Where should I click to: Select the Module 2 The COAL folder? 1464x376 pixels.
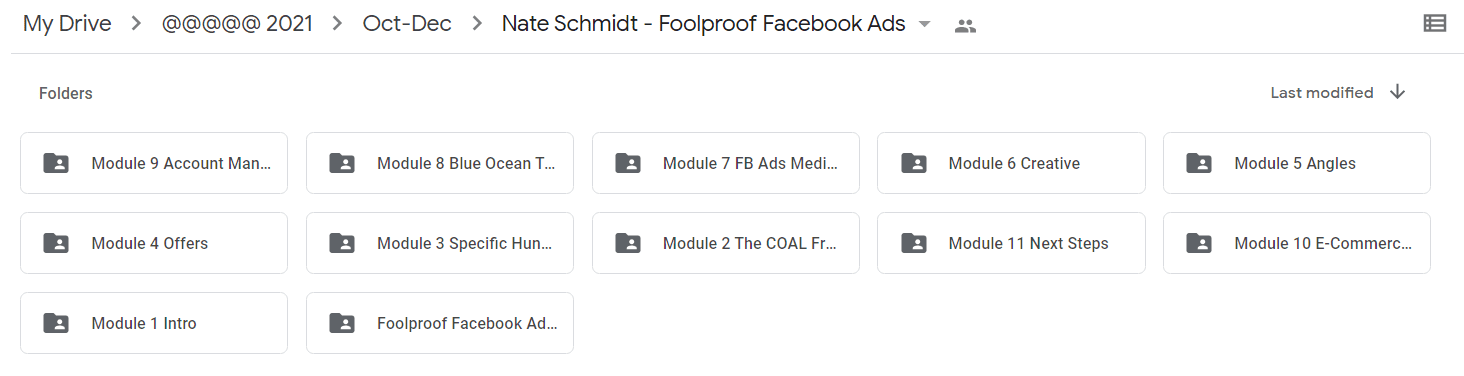click(x=726, y=243)
